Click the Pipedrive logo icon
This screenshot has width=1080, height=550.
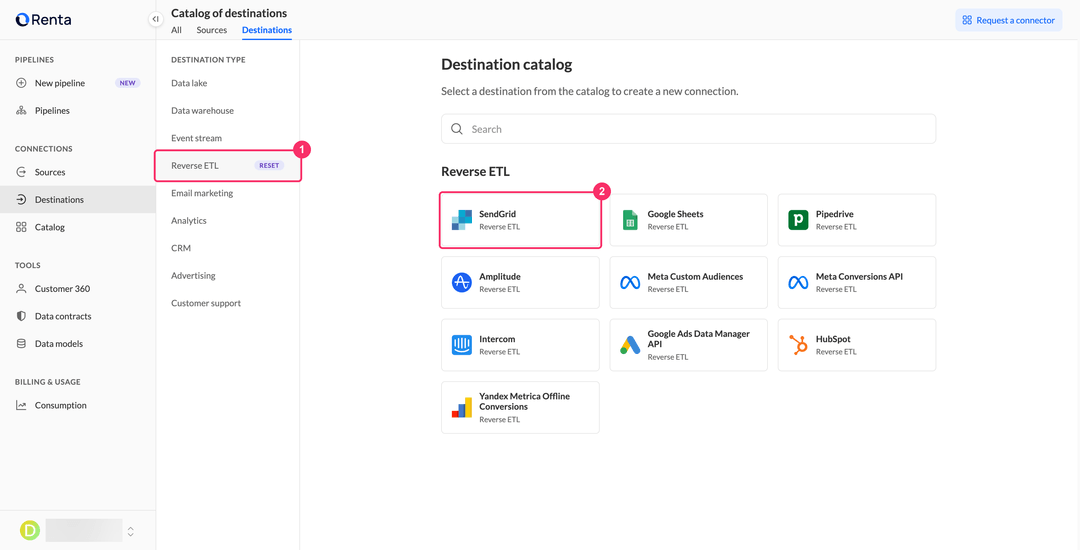798,220
